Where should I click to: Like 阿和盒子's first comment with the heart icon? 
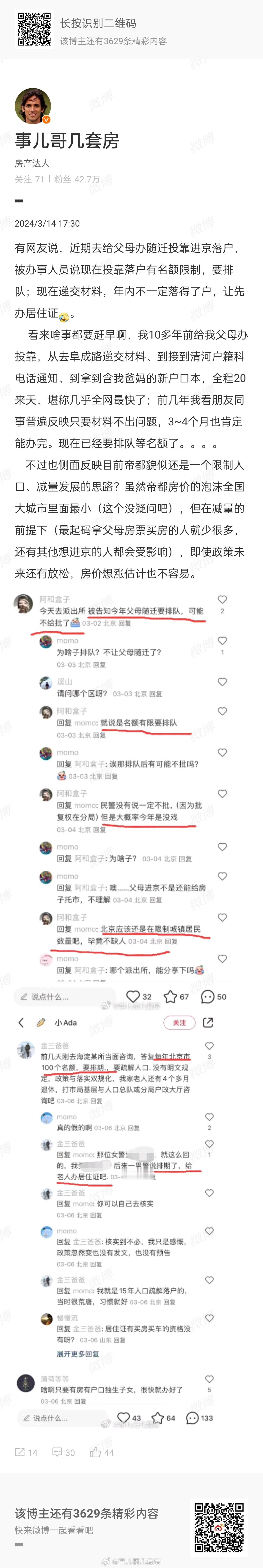(222, 599)
